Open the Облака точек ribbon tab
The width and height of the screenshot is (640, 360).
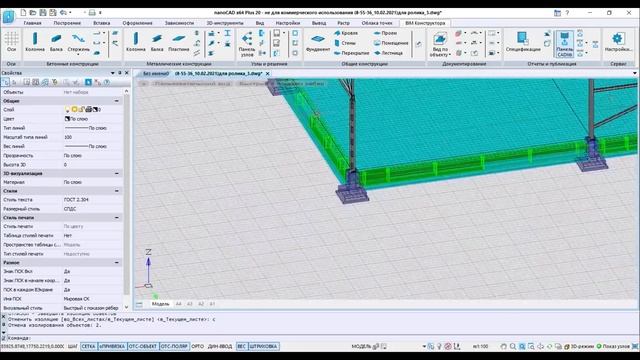click(x=377, y=23)
